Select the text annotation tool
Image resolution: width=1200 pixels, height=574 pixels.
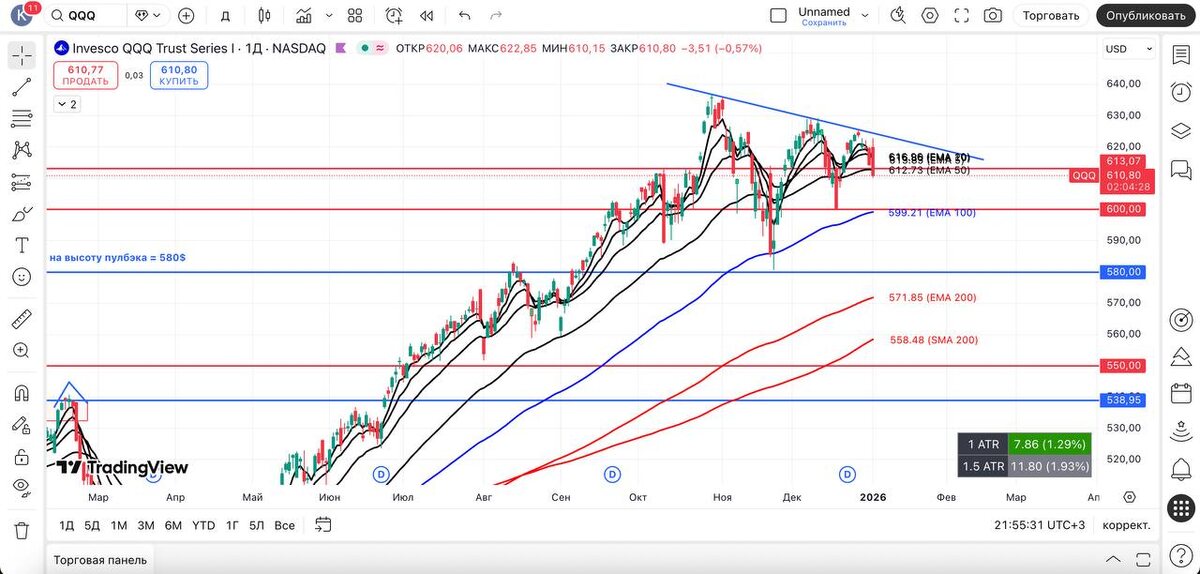click(x=22, y=246)
